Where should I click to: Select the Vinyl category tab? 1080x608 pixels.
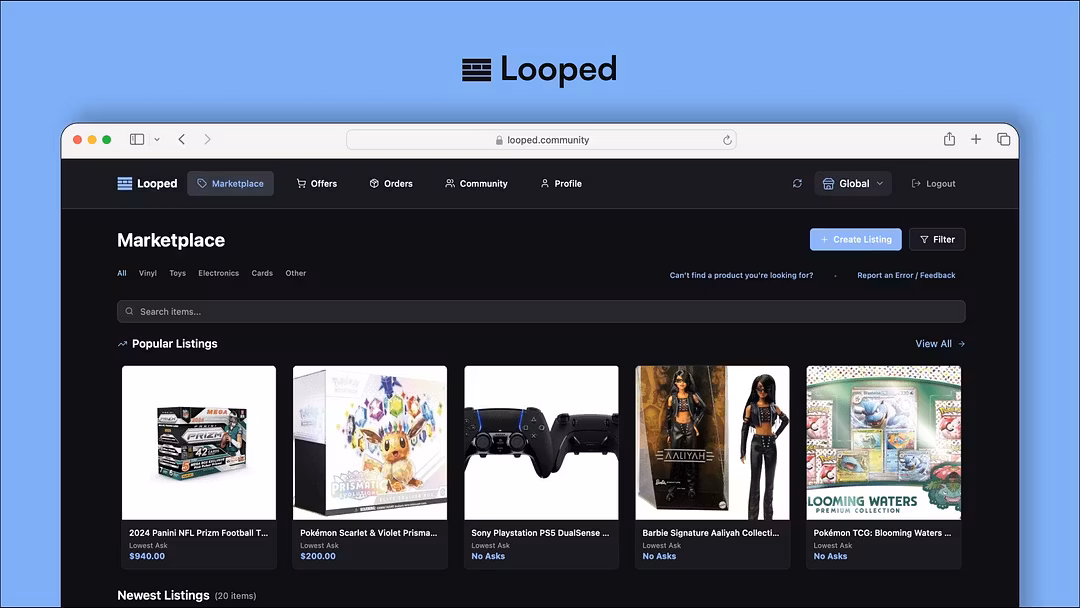click(x=147, y=272)
